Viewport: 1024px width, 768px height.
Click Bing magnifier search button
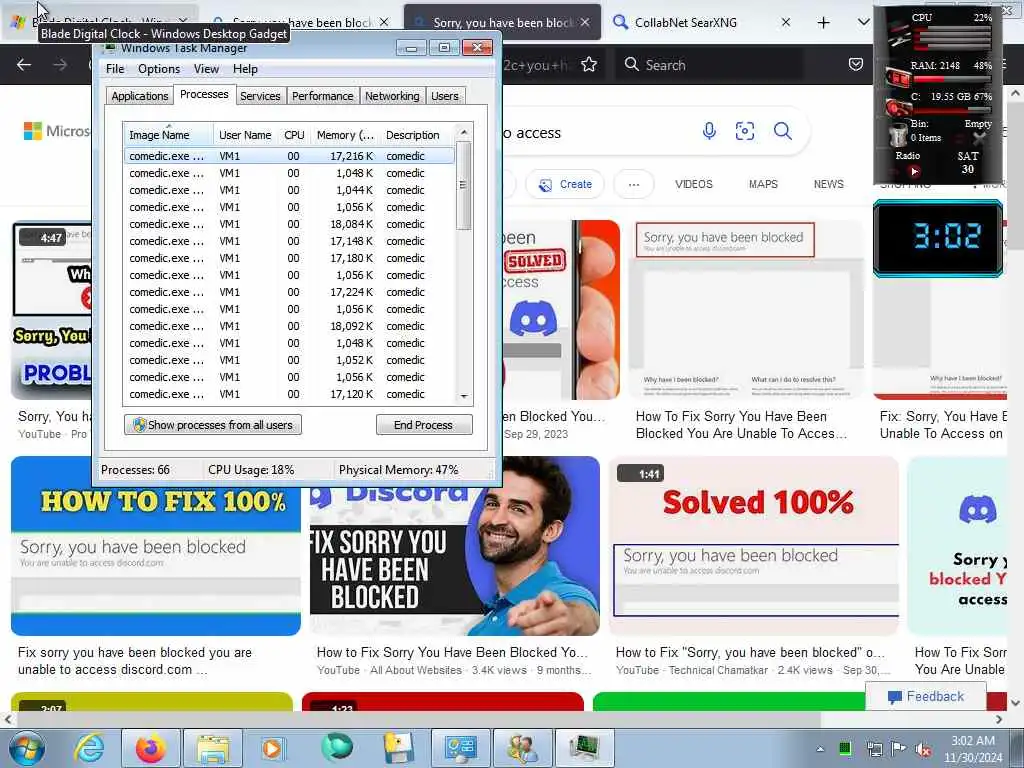pos(782,131)
